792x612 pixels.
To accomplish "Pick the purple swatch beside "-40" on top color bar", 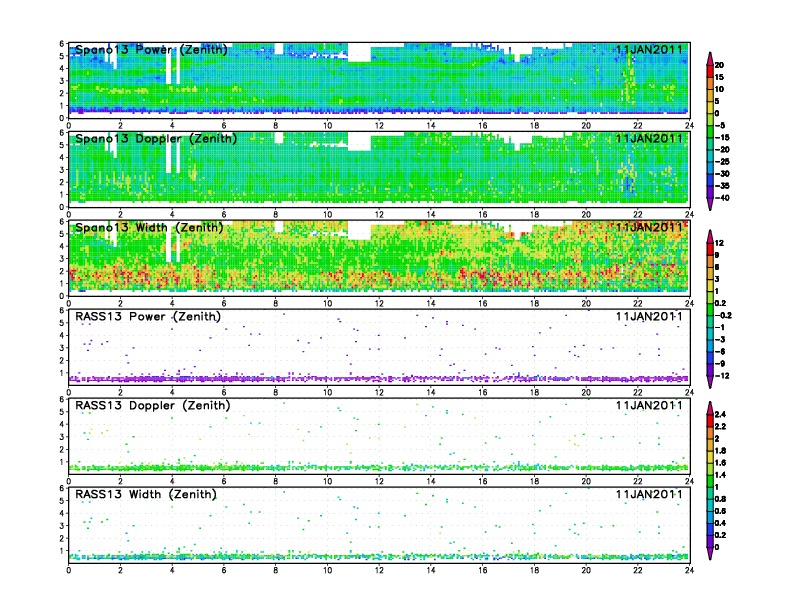I will (710, 192).
